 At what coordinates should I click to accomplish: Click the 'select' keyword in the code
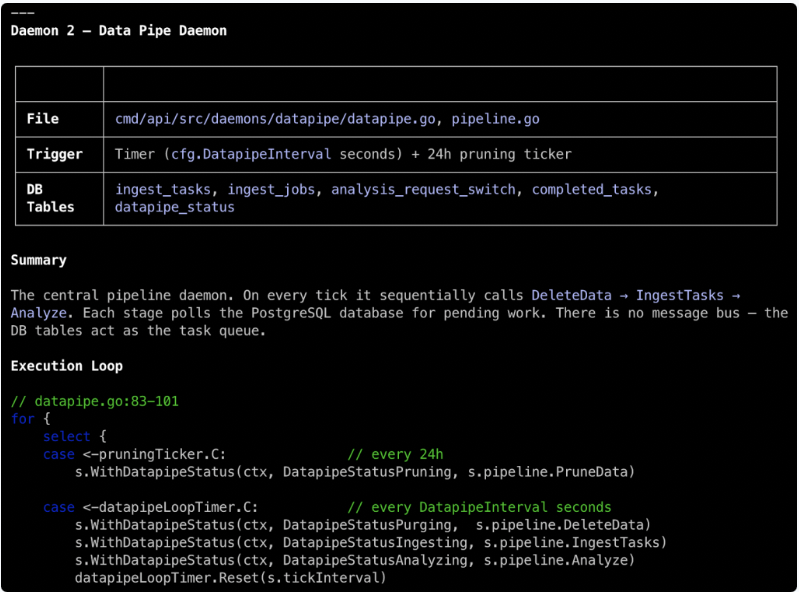pyautogui.click(x=67, y=436)
